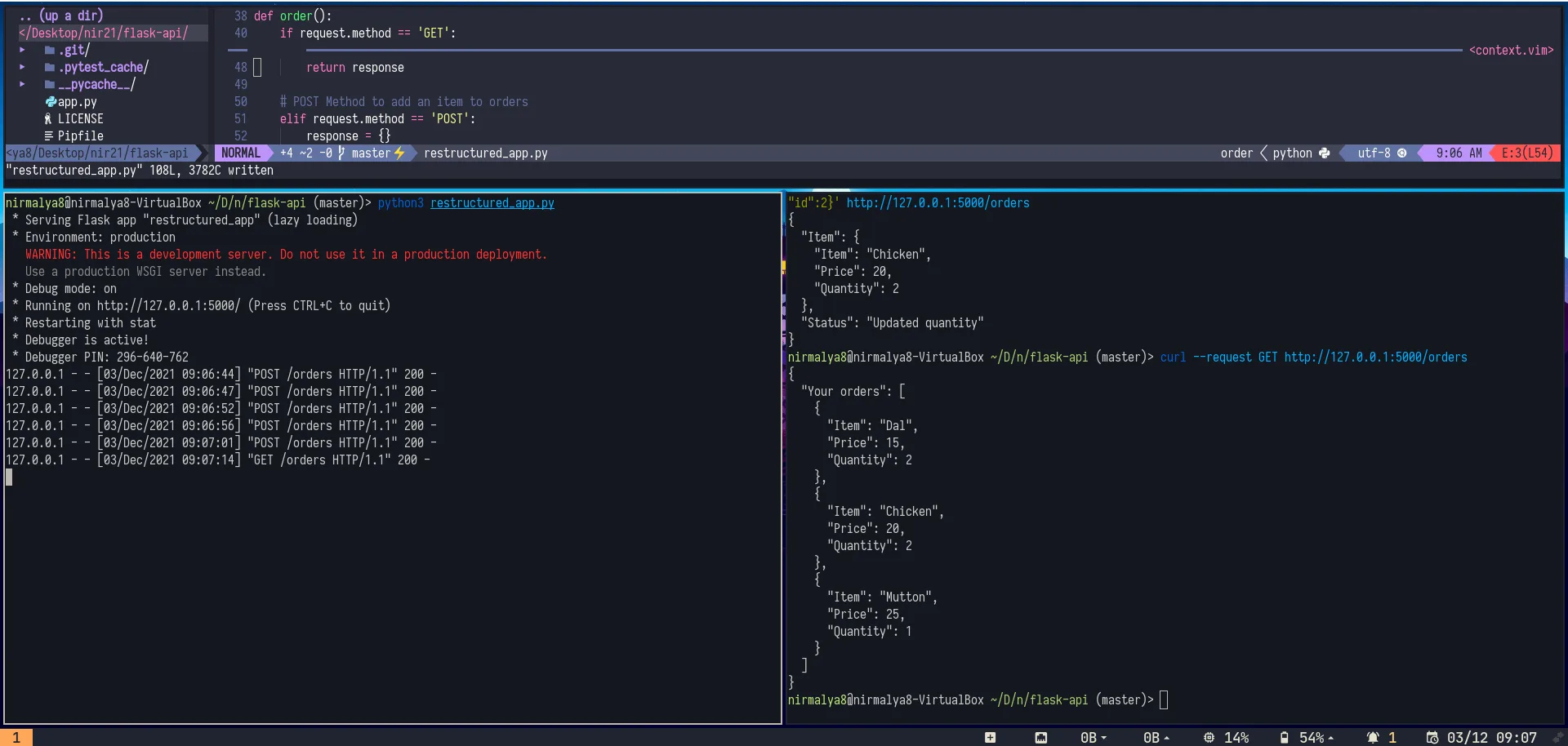Image resolution: width=1568 pixels, height=746 pixels.
Task: Click the Pipfile text file icon
Action: pos(49,135)
